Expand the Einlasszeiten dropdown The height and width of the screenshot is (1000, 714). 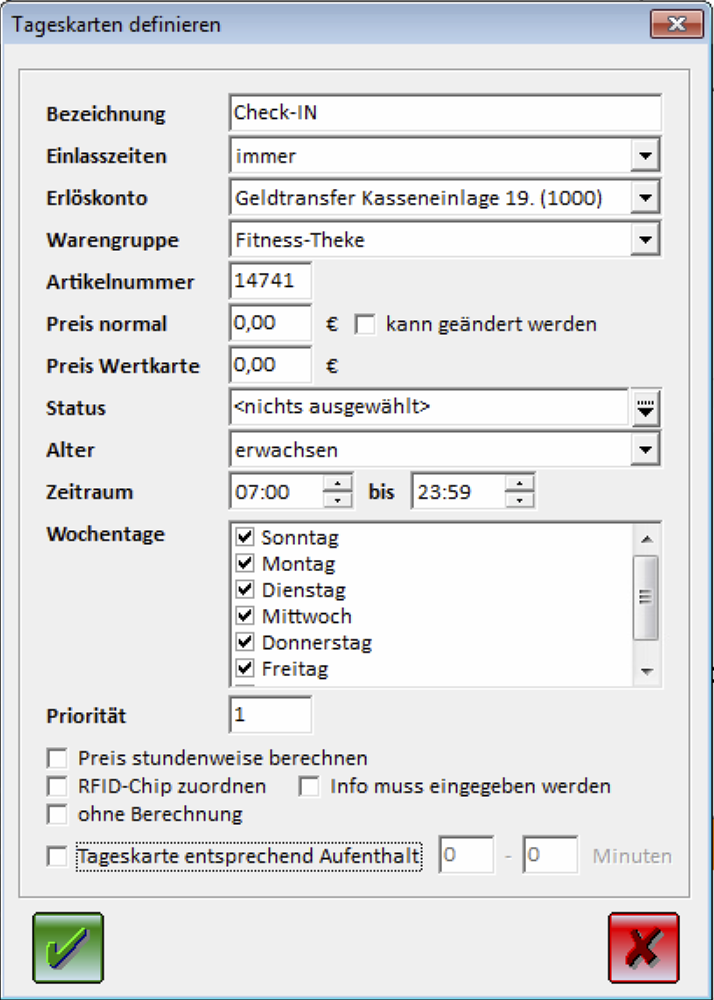(646, 156)
